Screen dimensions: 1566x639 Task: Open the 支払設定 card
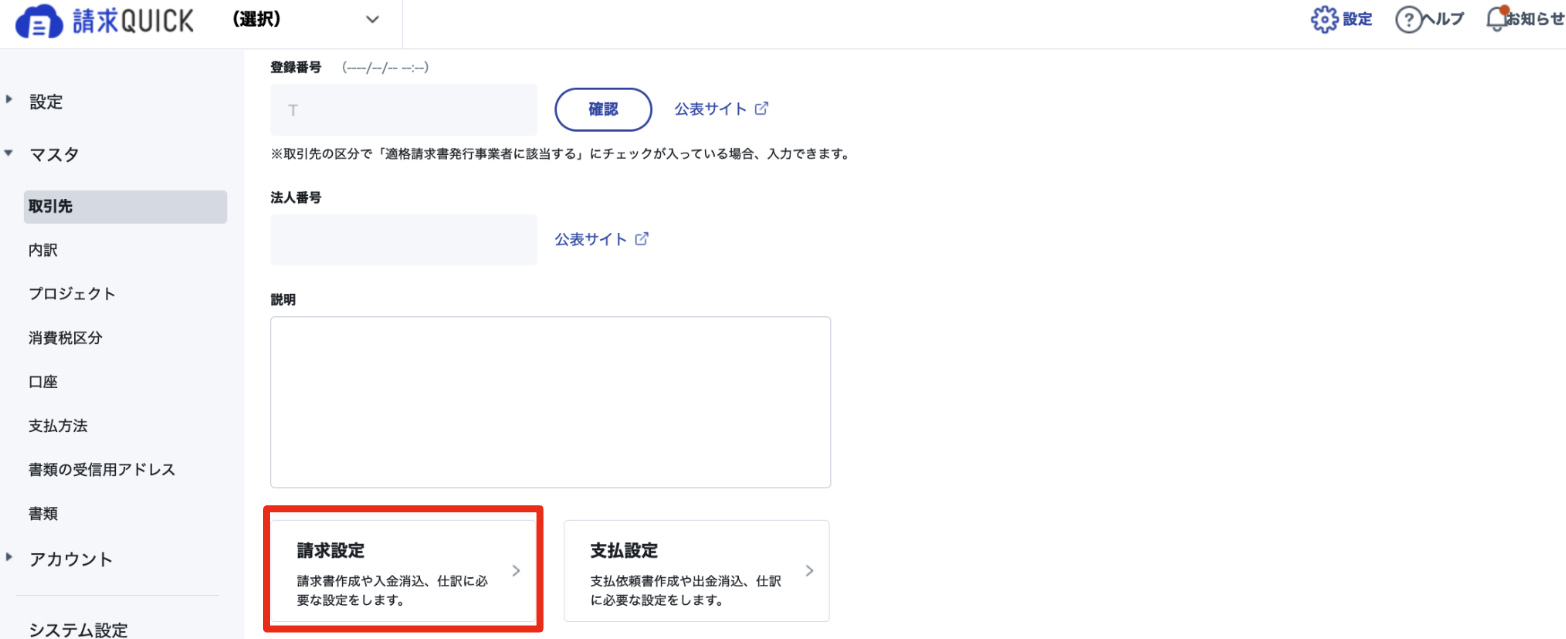pos(697,571)
